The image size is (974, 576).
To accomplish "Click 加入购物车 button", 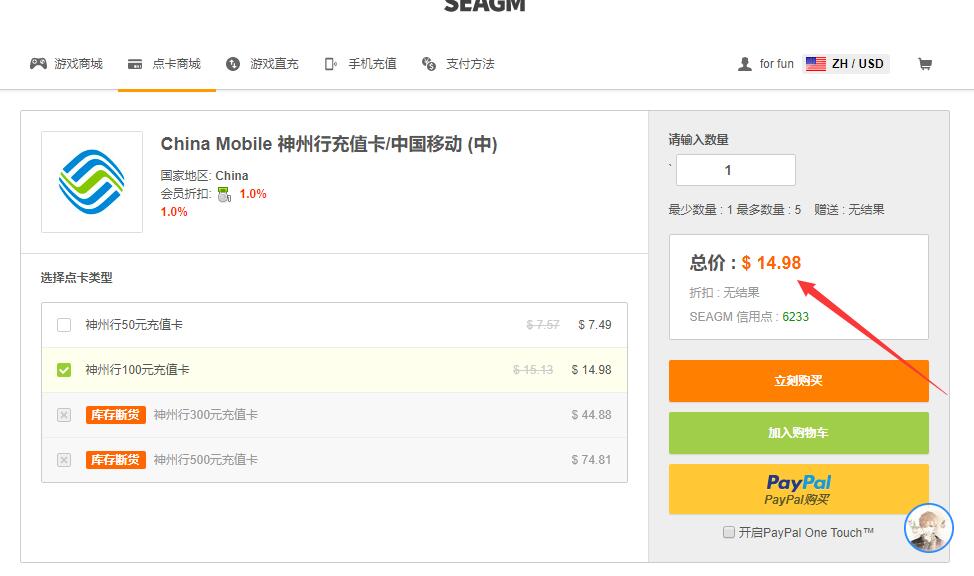I will coord(799,432).
